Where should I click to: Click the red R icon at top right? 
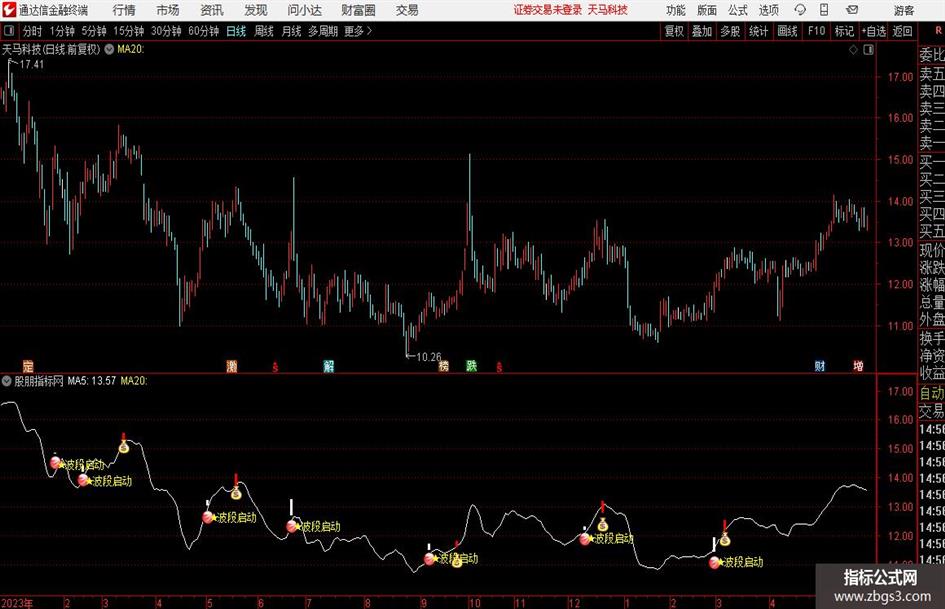(x=938, y=31)
